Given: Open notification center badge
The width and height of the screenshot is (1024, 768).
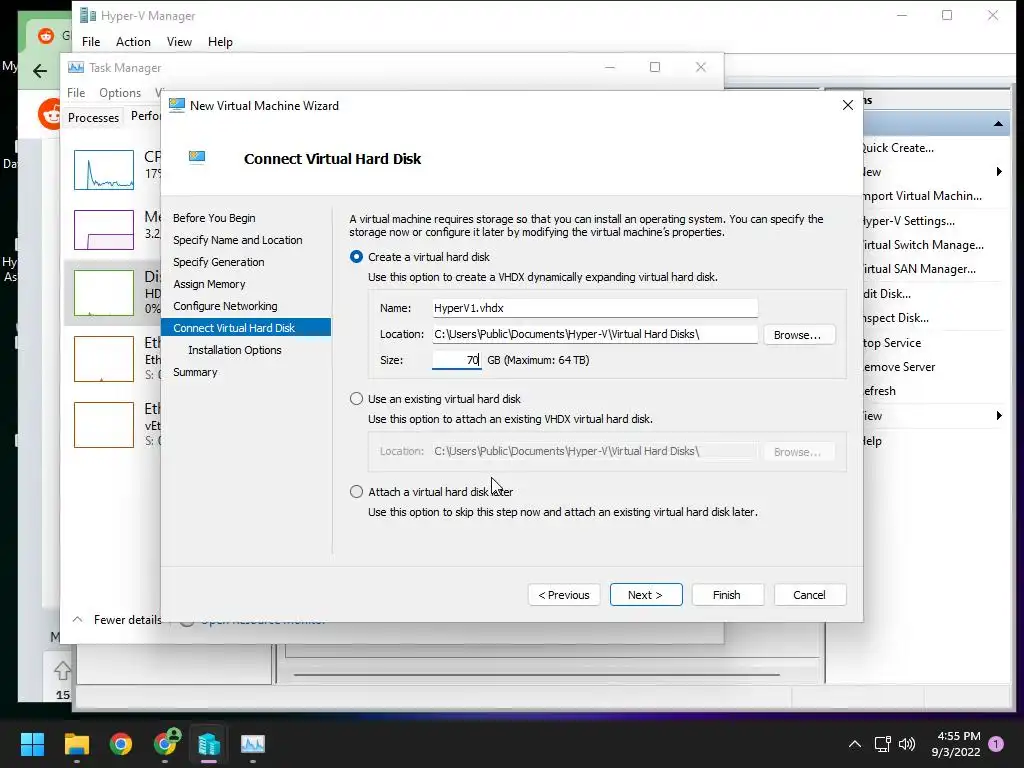Looking at the screenshot, I should (x=996, y=744).
